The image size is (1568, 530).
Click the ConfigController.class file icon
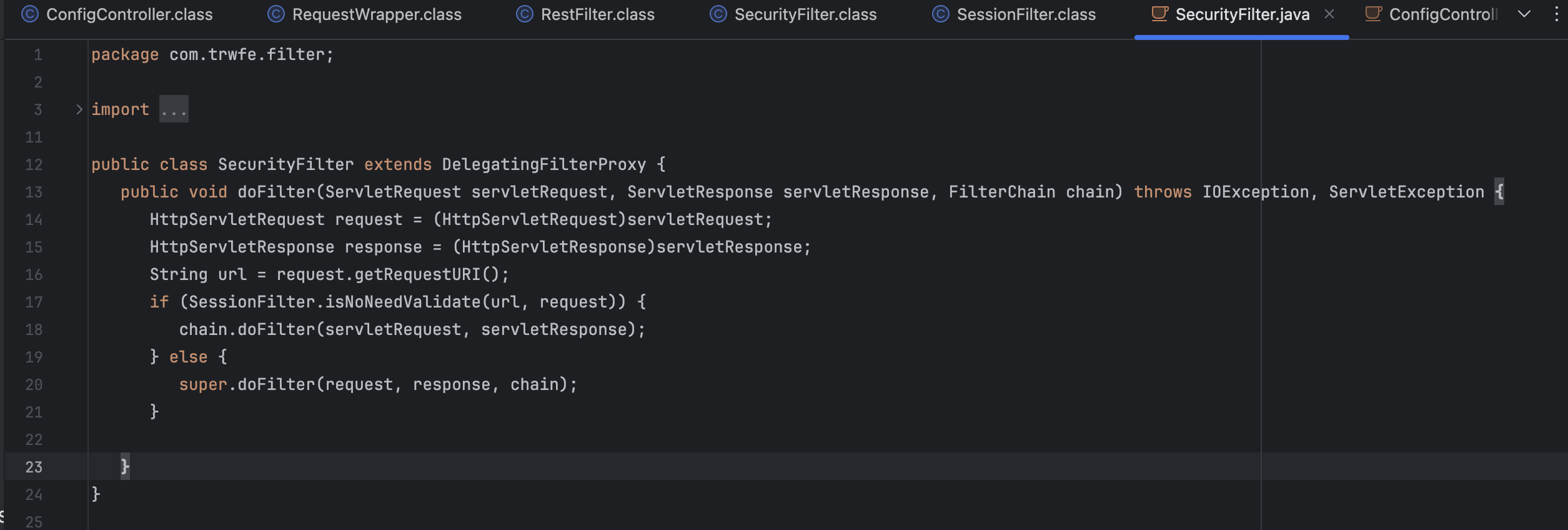30,14
